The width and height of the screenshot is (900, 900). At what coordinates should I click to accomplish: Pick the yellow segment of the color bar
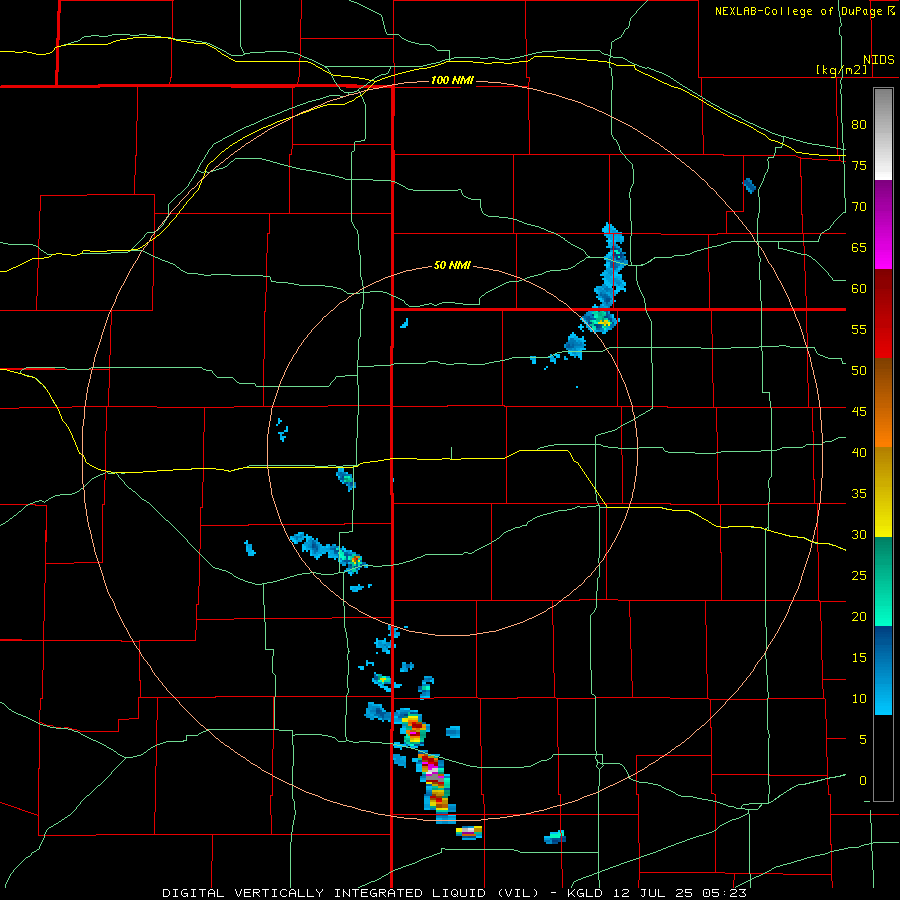coord(883,492)
